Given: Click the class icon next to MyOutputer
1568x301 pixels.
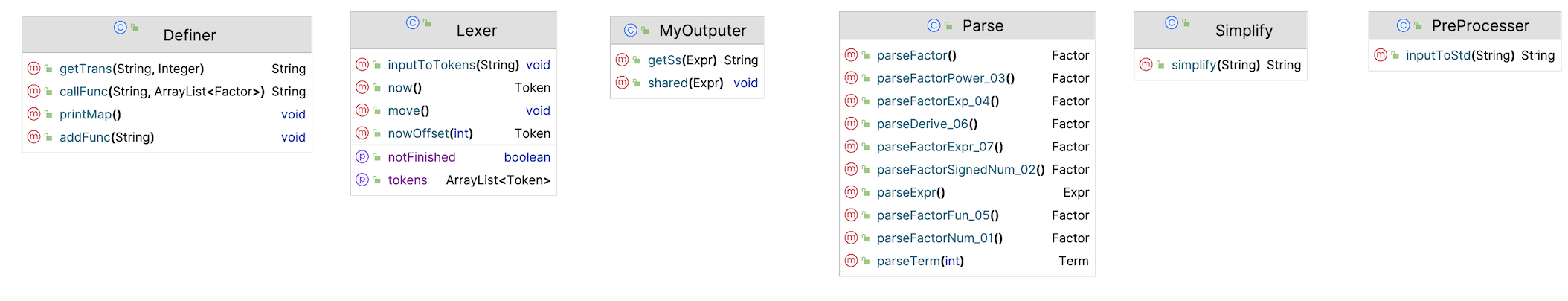Looking at the screenshot, I should [x=631, y=31].
